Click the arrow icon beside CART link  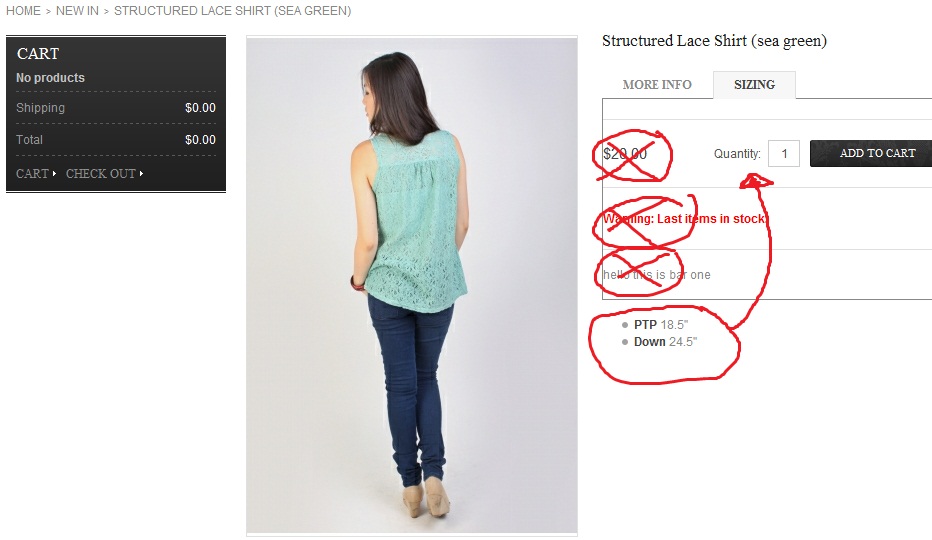[x=54, y=174]
